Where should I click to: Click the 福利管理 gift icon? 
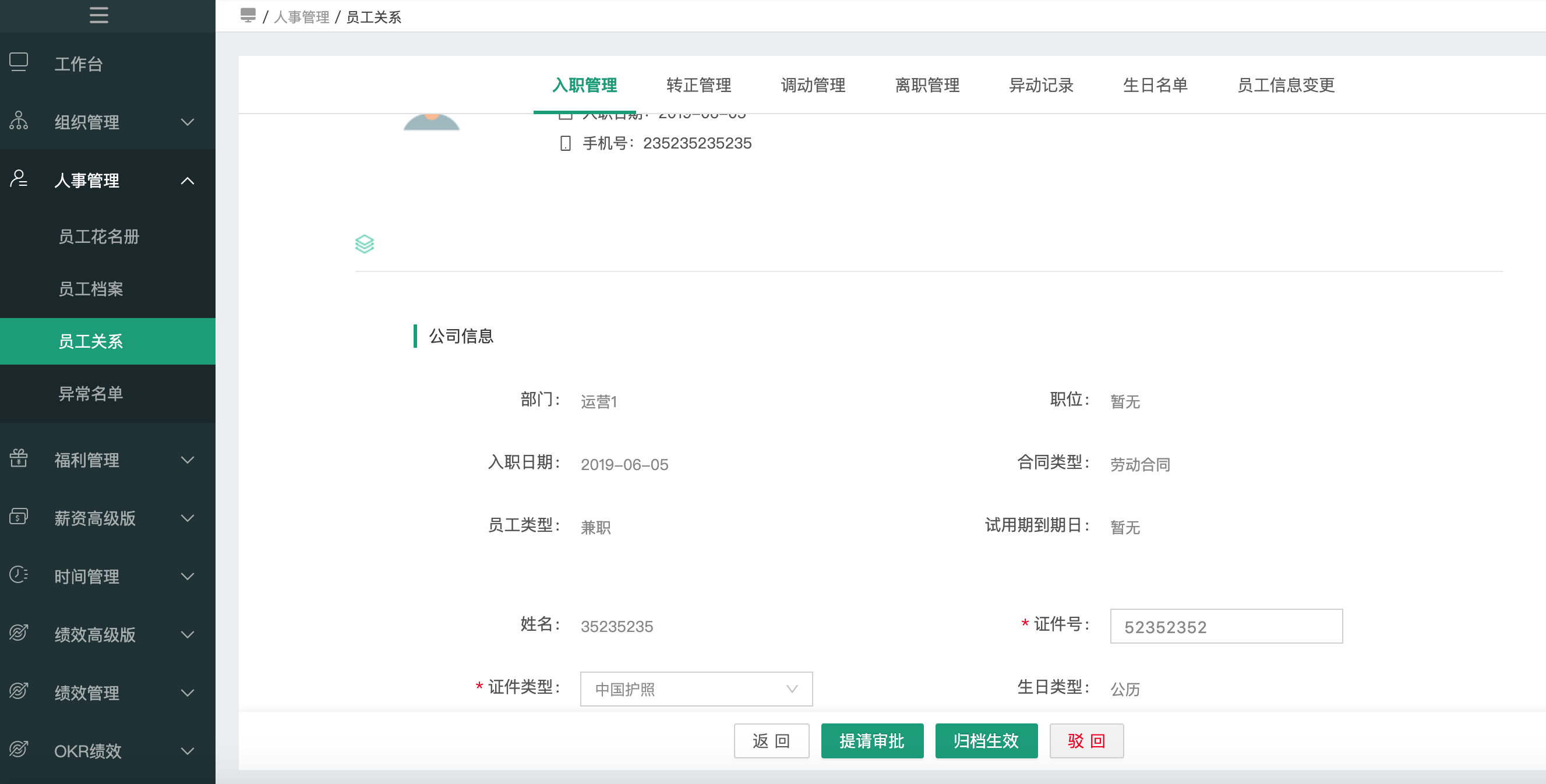pyautogui.click(x=19, y=458)
